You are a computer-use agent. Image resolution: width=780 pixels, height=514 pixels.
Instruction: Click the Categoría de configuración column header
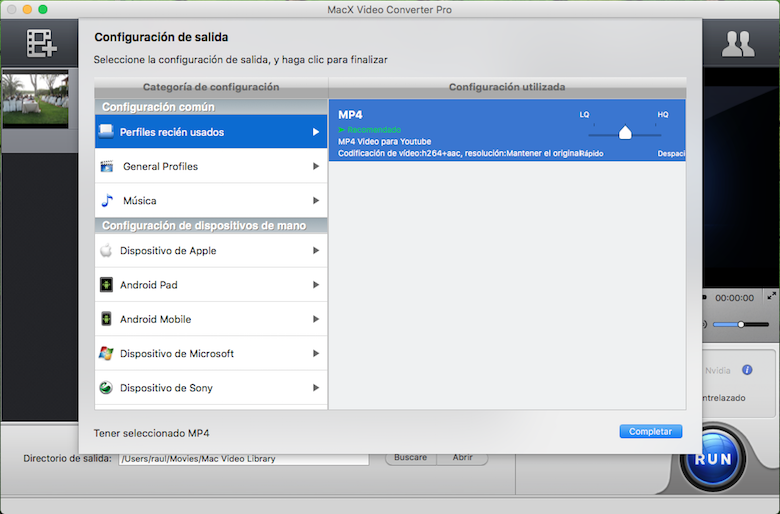(x=211, y=87)
